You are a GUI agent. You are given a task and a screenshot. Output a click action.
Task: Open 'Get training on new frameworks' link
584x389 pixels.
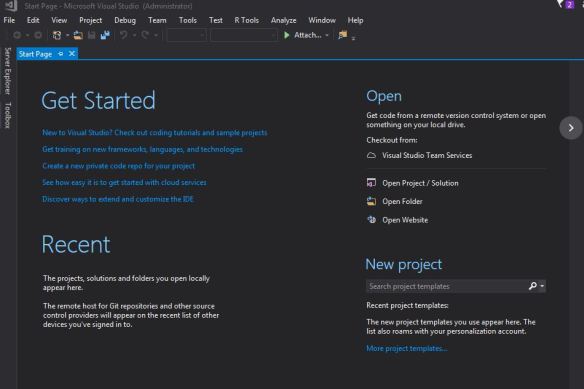(x=142, y=149)
